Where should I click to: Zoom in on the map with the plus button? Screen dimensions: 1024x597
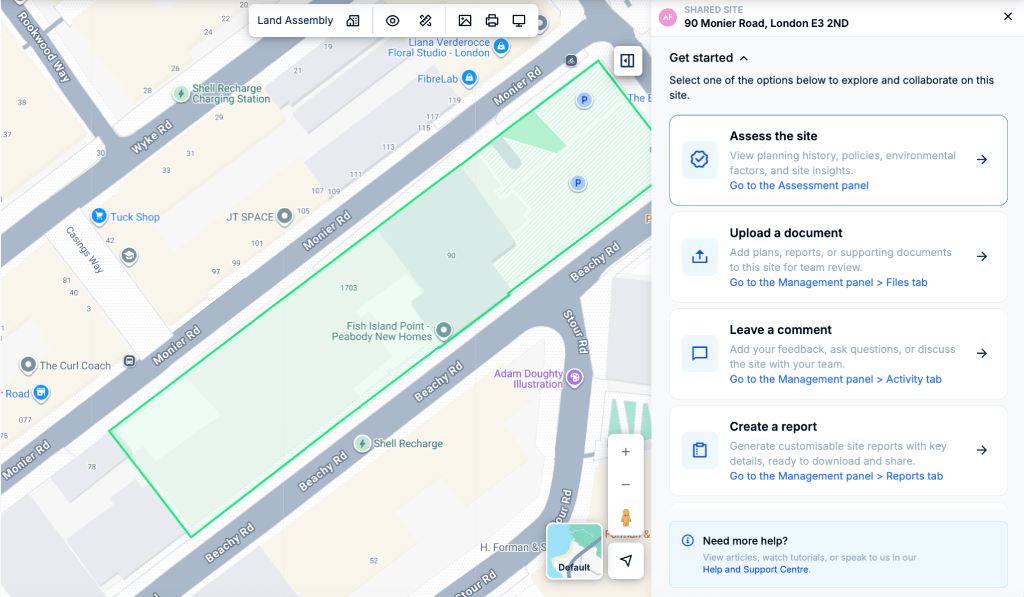(x=626, y=452)
